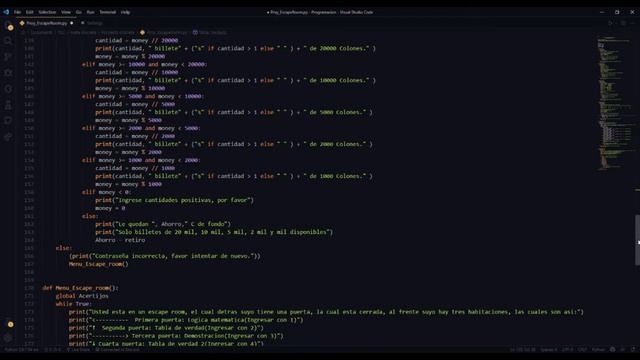Click the UTF-8 encoding status item
The width and height of the screenshot is (640, 360).
click(567, 350)
